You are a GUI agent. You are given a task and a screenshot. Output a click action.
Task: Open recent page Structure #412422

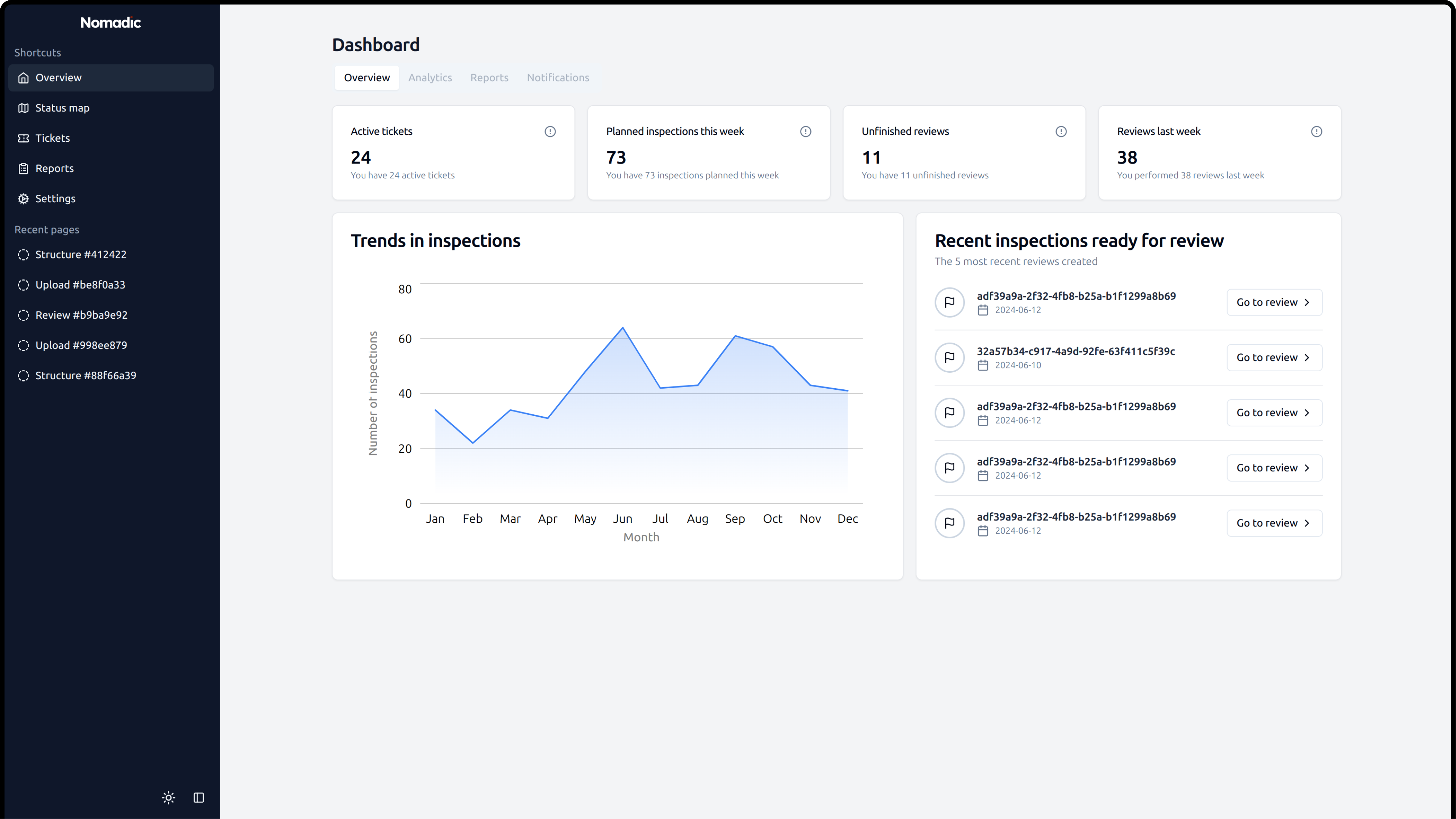(x=81, y=255)
